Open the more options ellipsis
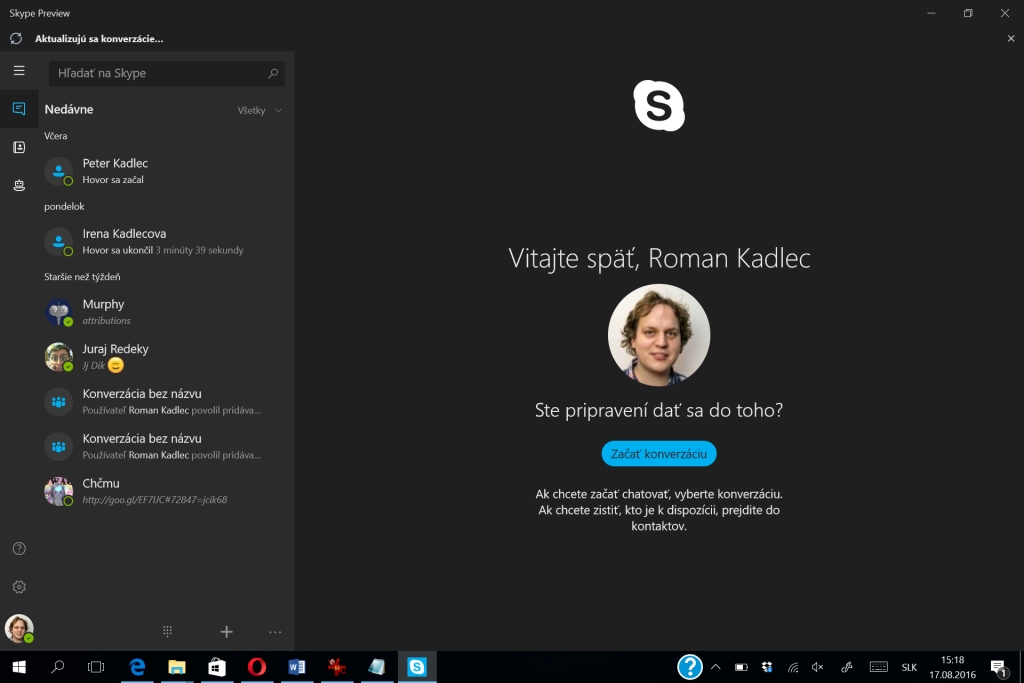The image size is (1024, 683). click(x=275, y=631)
